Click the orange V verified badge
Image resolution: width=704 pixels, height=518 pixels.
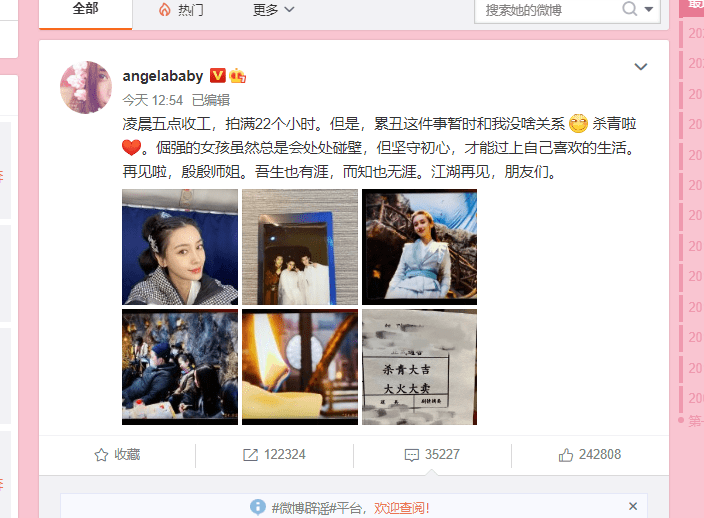coord(218,75)
